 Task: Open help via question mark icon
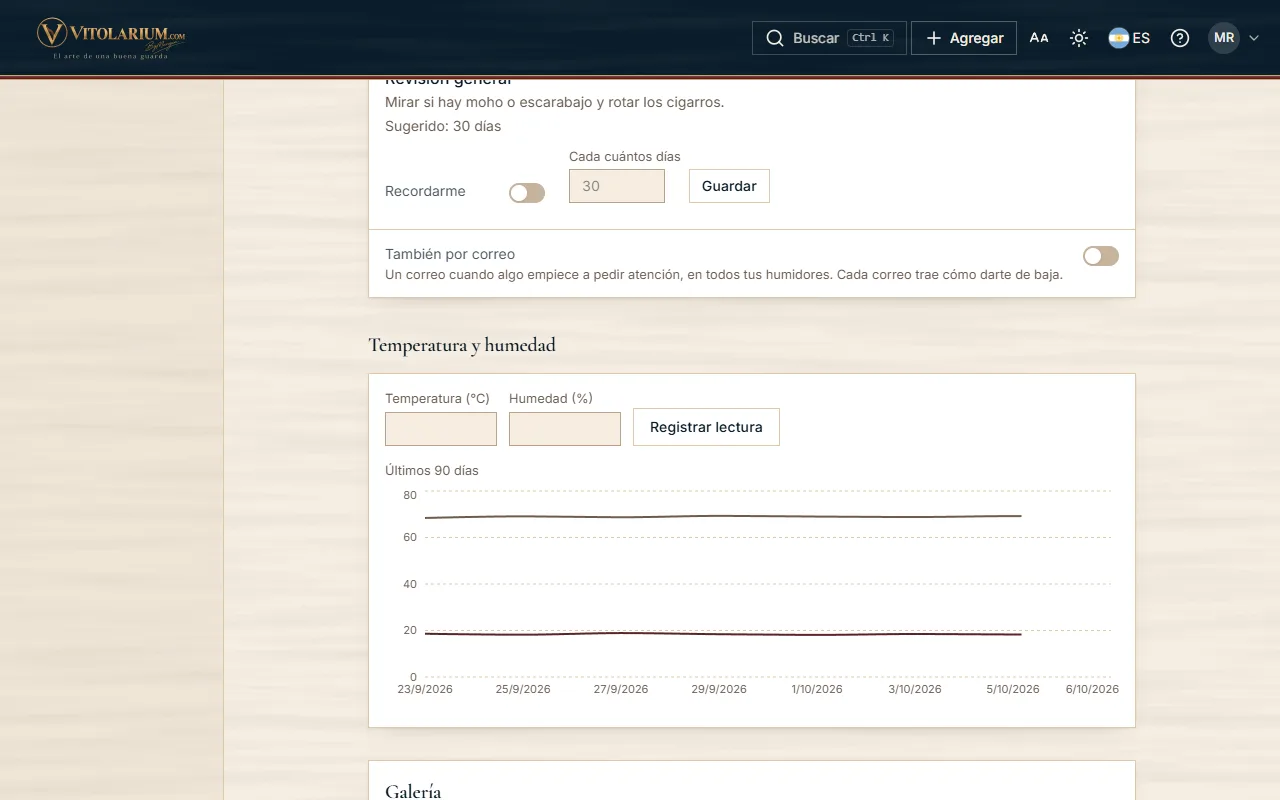point(1180,38)
